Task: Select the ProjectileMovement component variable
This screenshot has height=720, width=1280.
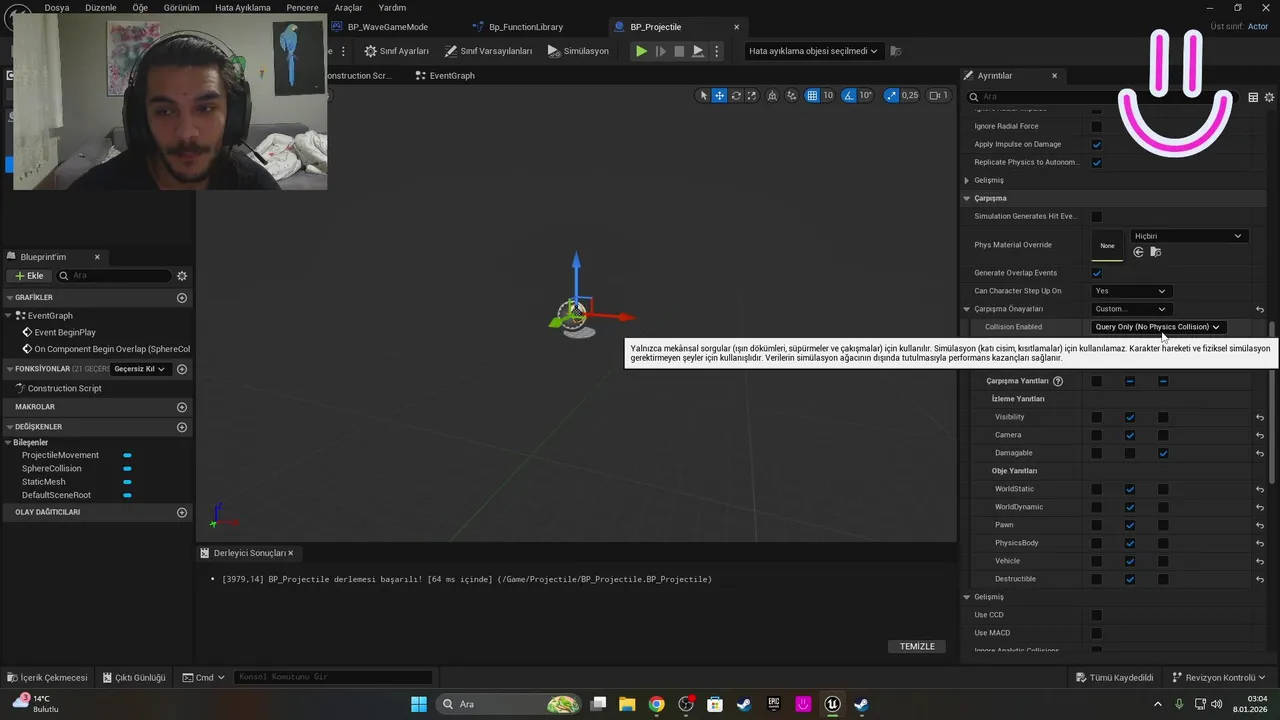Action: pos(60,455)
